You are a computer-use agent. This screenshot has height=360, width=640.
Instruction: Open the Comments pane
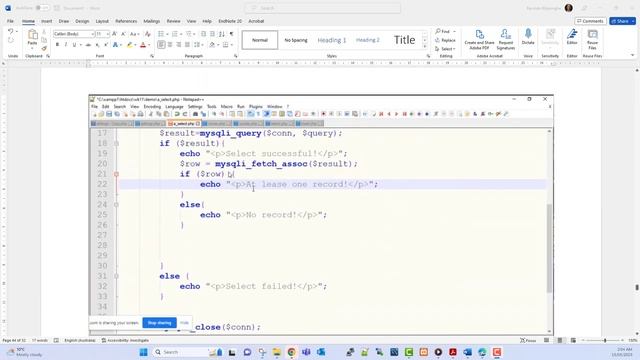590,21
